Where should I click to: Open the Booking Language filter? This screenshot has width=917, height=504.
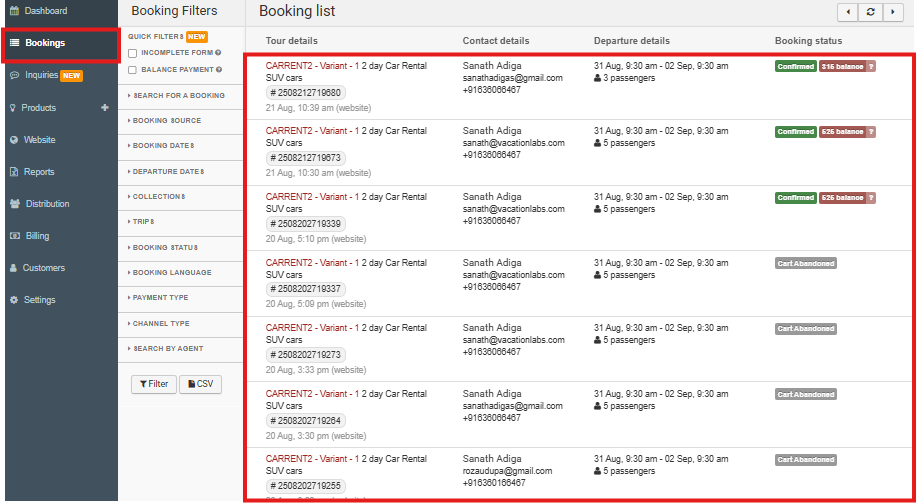tap(171, 273)
